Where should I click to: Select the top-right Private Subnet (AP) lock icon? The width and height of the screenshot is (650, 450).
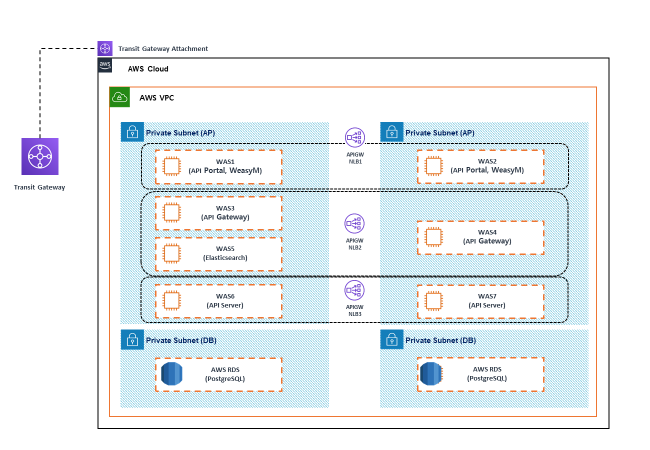coord(391,132)
